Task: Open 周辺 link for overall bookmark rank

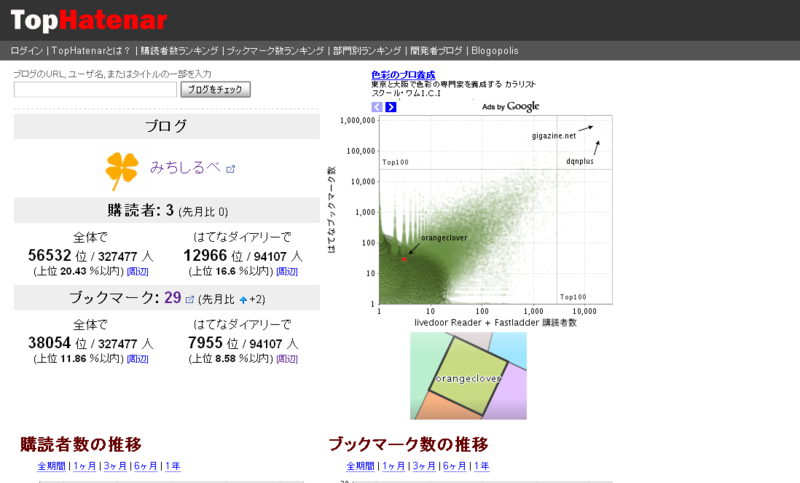Action: [137, 359]
